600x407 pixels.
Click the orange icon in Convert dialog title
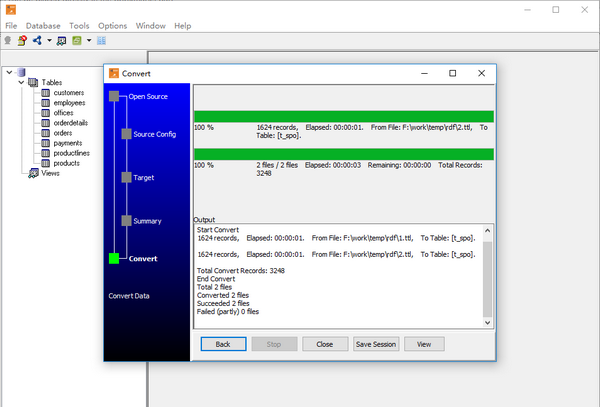coord(114,73)
